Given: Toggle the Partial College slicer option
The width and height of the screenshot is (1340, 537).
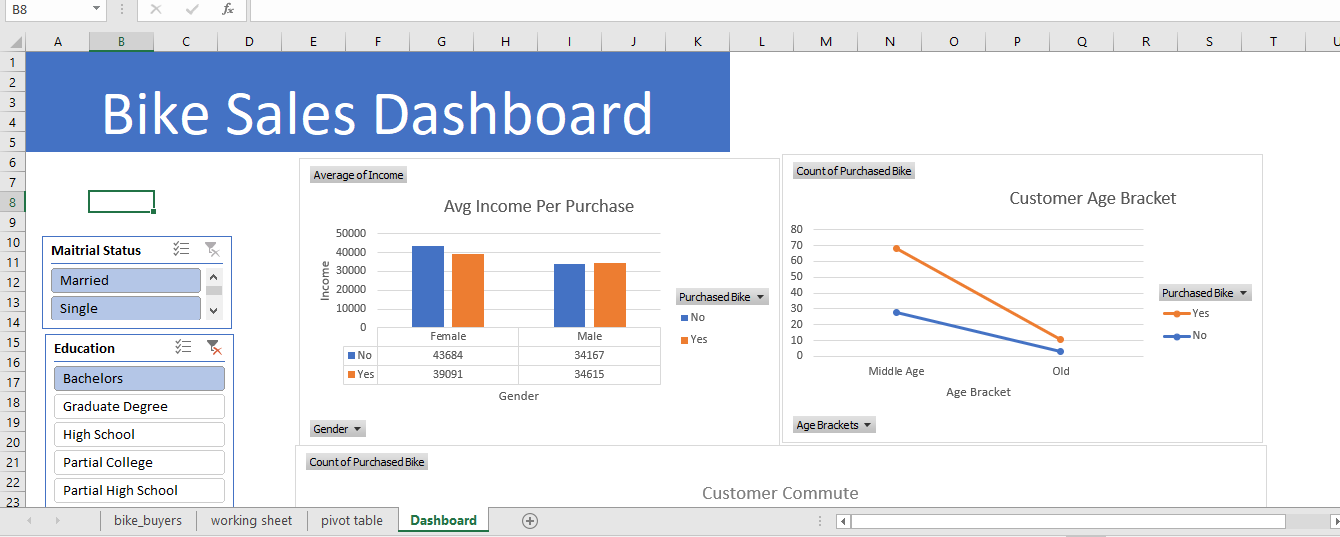Looking at the screenshot, I should click(x=139, y=463).
